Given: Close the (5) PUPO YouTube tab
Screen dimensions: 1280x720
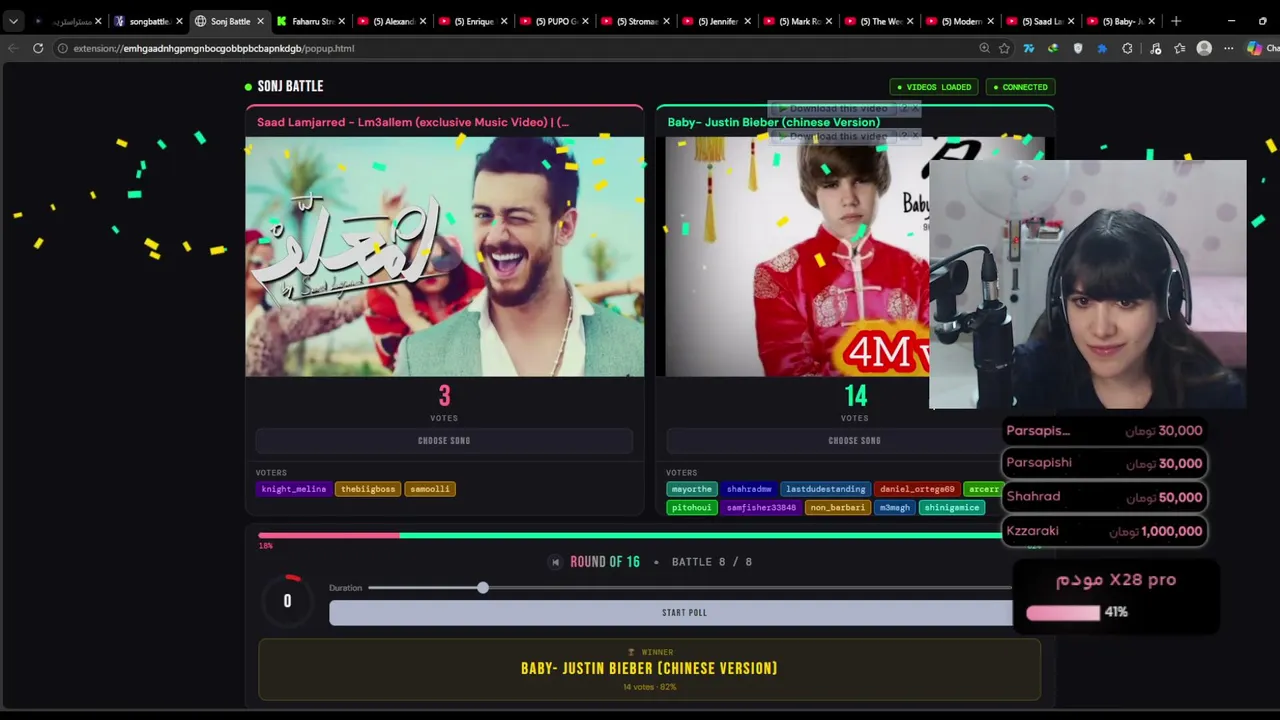Looking at the screenshot, I should click(585, 21).
